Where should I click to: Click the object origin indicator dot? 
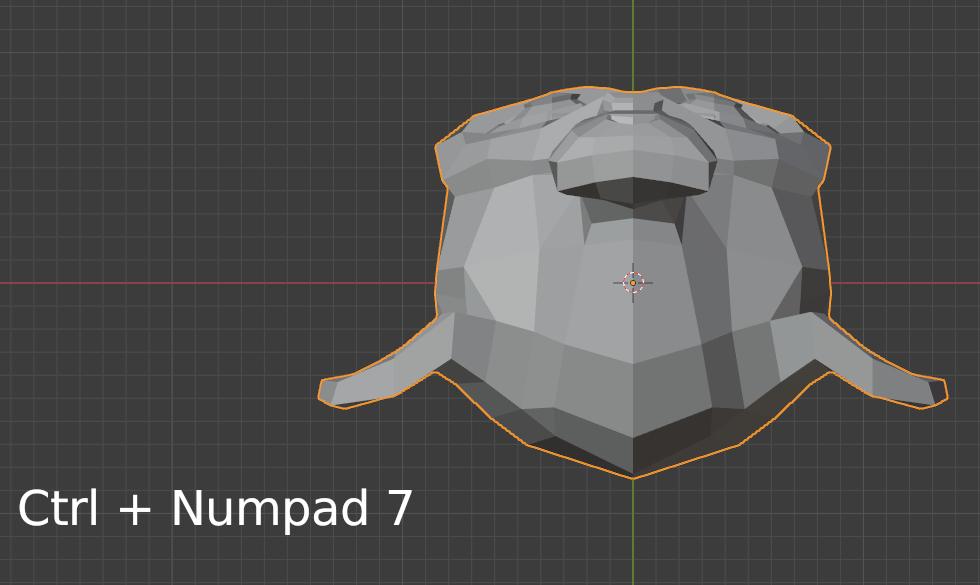click(633, 283)
